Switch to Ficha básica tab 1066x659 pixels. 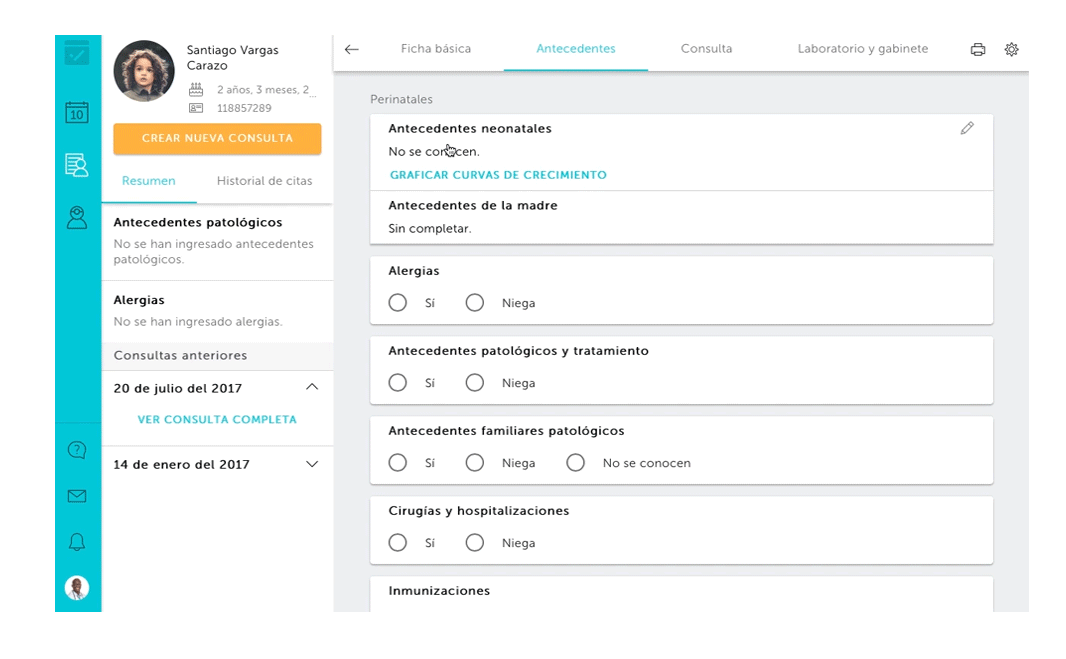tap(436, 49)
